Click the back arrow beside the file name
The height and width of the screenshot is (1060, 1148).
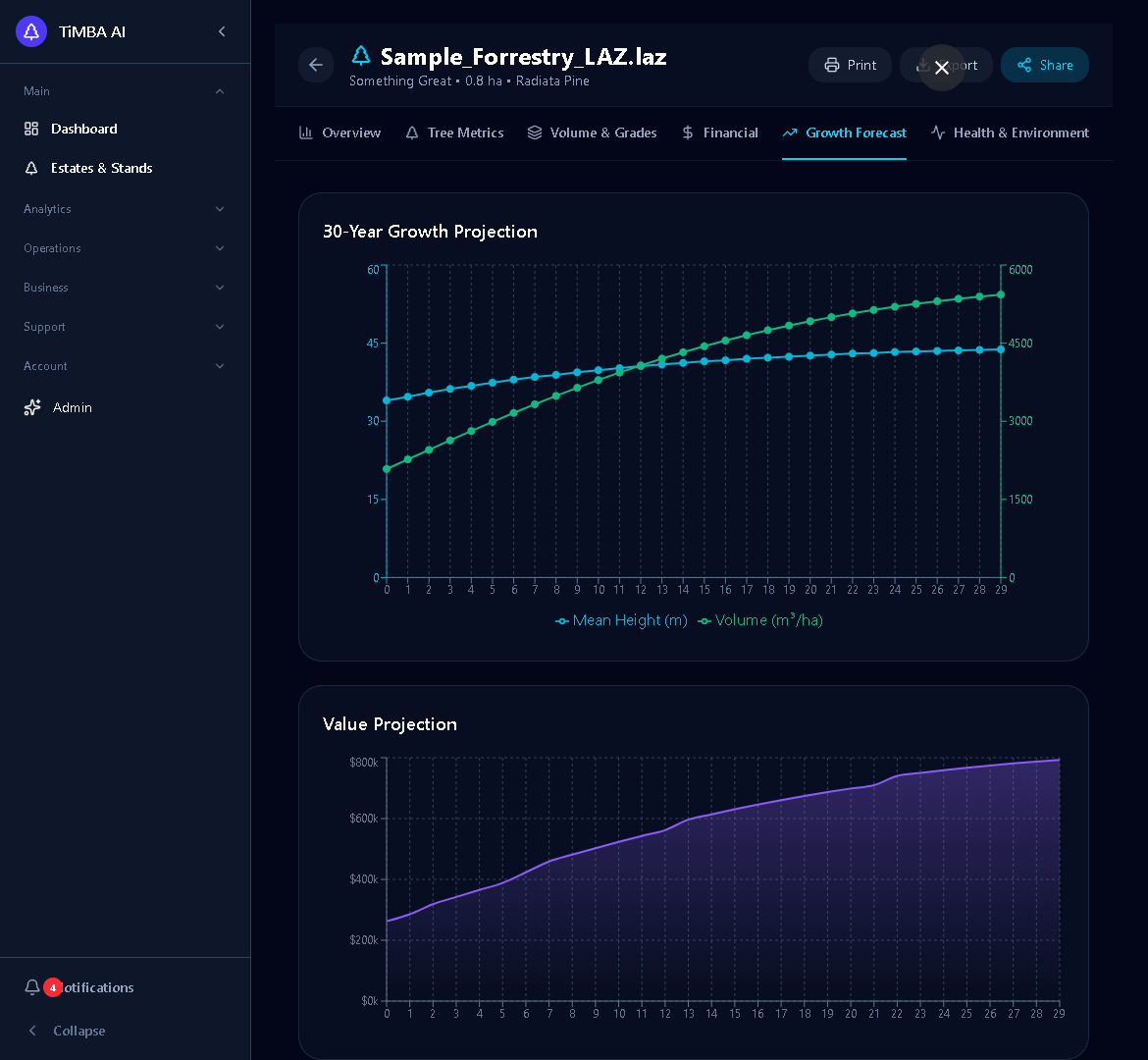pyautogui.click(x=316, y=65)
